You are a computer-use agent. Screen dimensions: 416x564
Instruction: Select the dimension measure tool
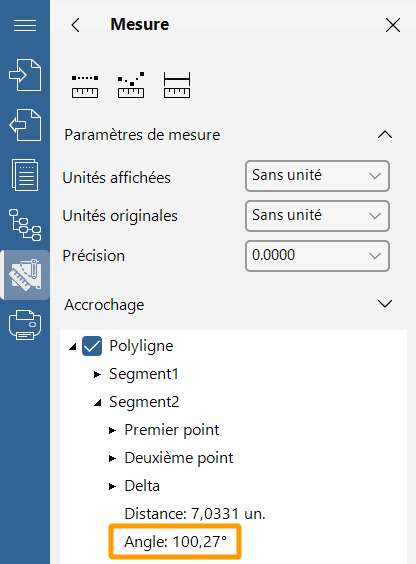tap(177, 85)
